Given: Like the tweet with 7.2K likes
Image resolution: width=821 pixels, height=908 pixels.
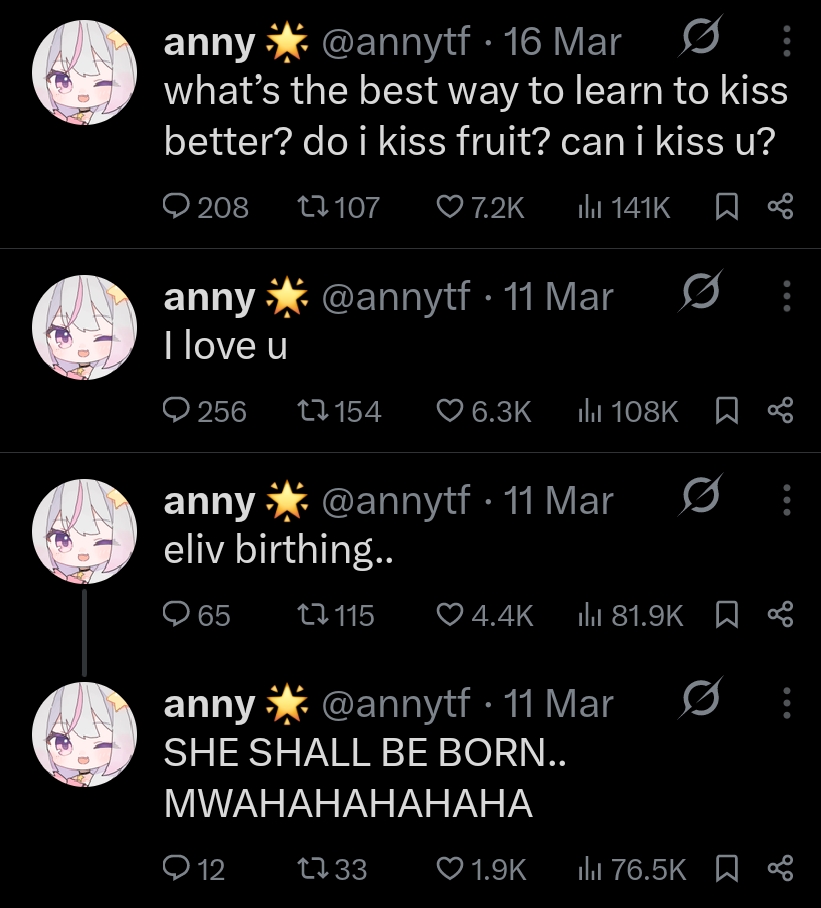Looking at the screenshot, I should point(480,207).
